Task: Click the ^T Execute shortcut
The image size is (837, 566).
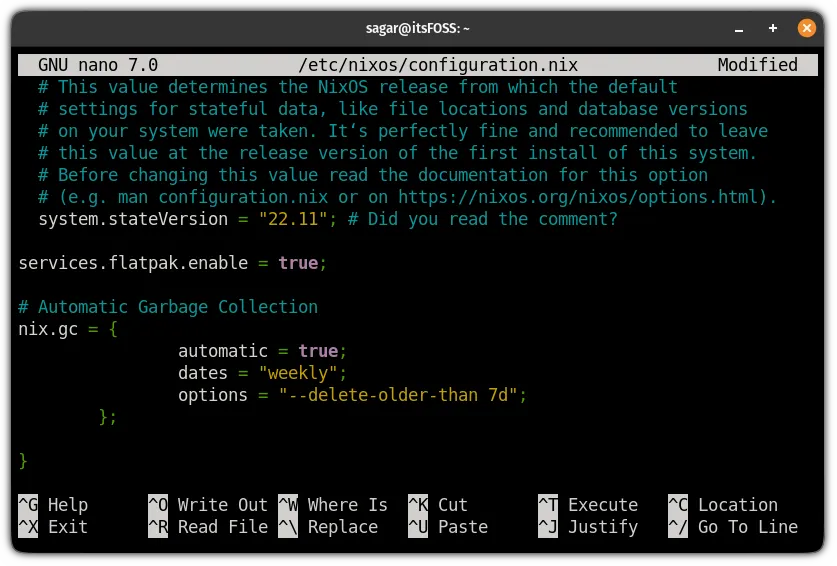Action: tap(588, 505)
